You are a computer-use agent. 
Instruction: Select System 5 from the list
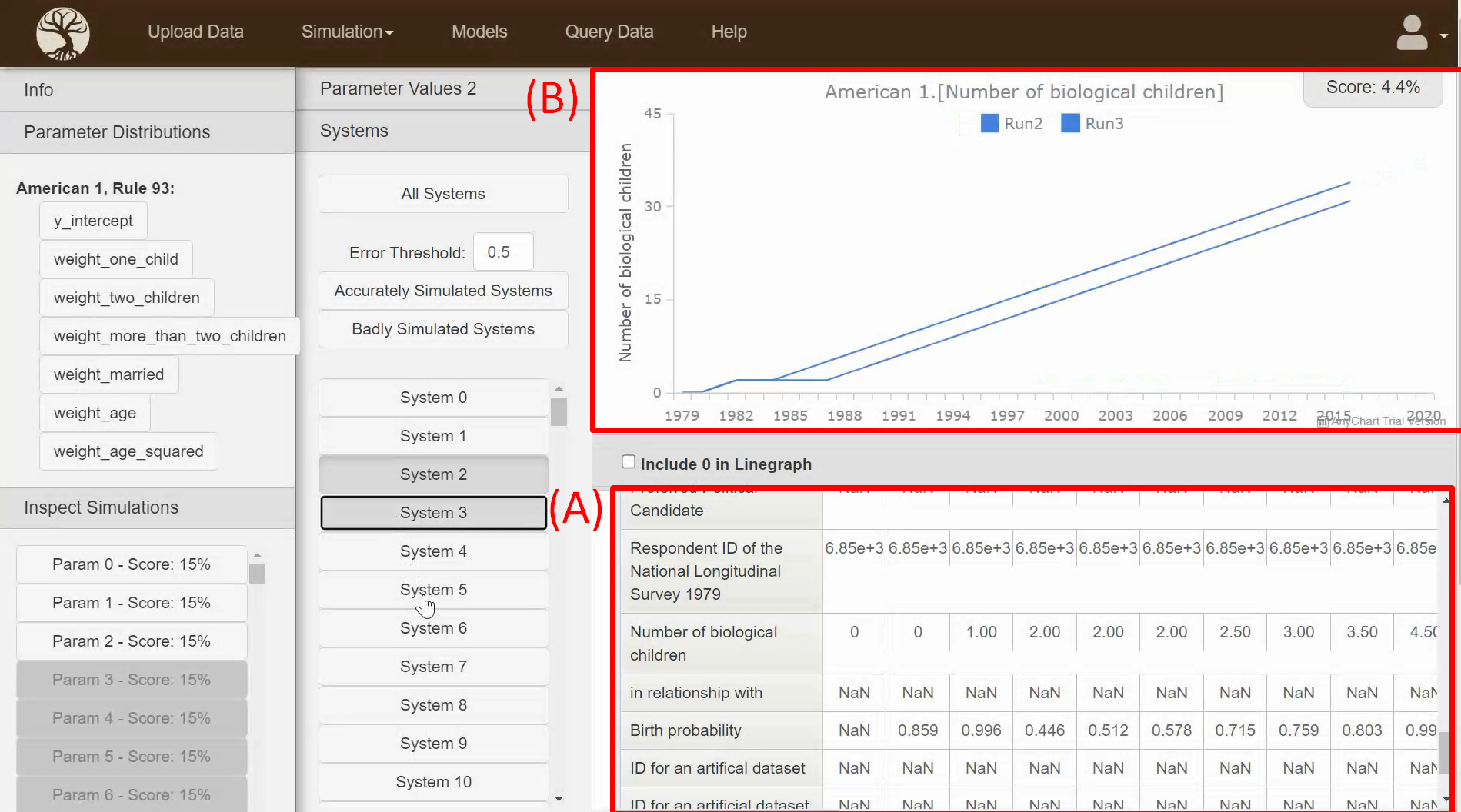(x=433, y=590)
